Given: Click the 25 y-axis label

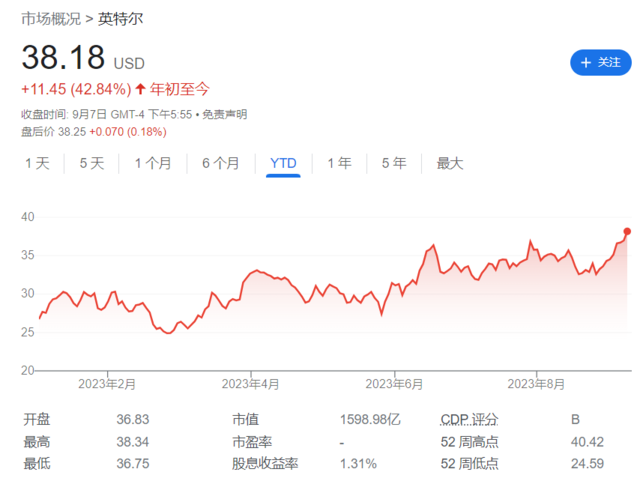Looking at the screenshot, I should pos(28,332).
